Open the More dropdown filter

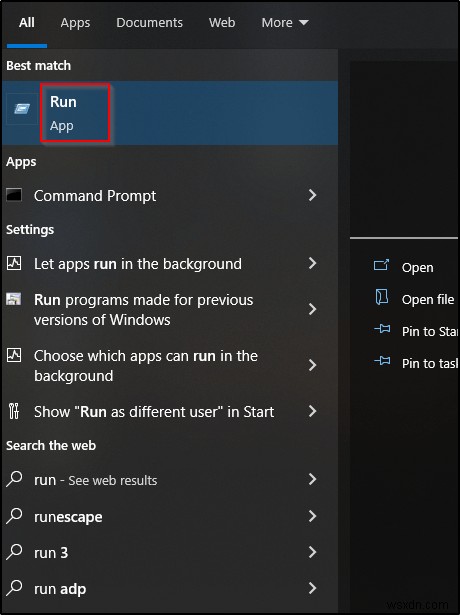[285, 23]
